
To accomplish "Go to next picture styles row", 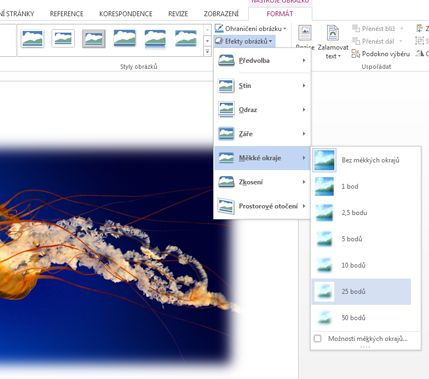I will pos(207,41).
